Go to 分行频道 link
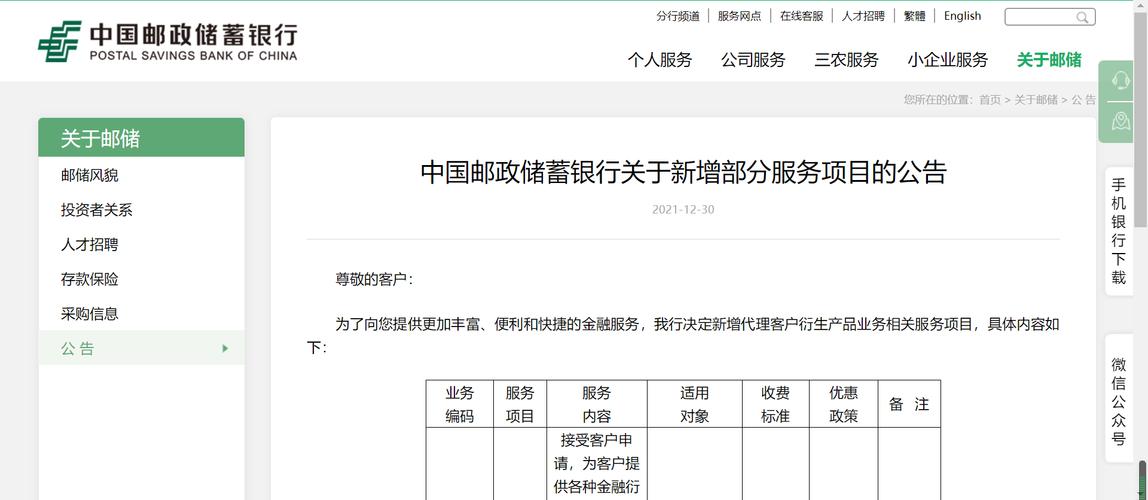 pyautogui.click(x=678, y=16)
